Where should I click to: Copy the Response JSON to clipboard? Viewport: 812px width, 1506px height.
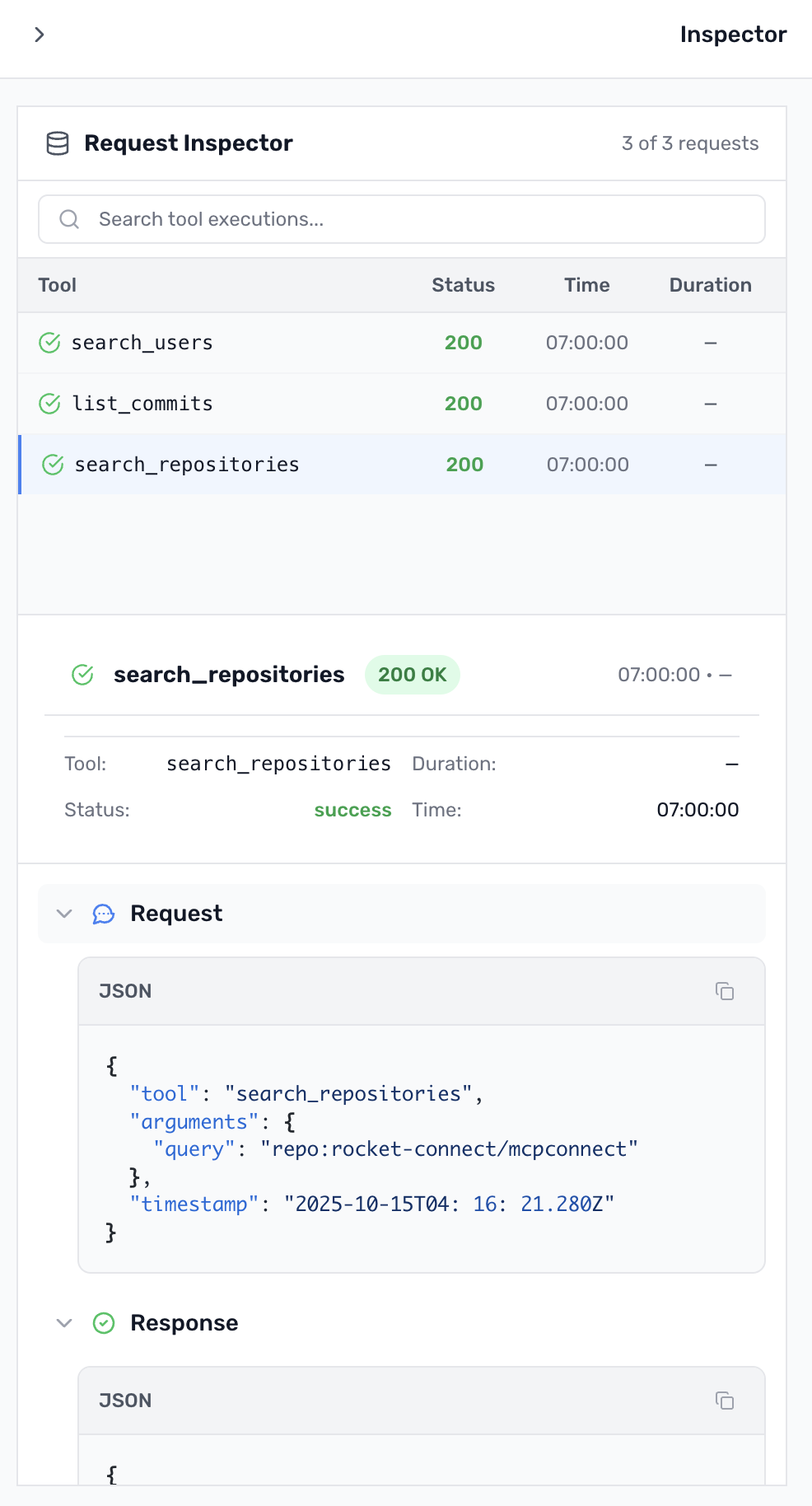coord(725,1401)
